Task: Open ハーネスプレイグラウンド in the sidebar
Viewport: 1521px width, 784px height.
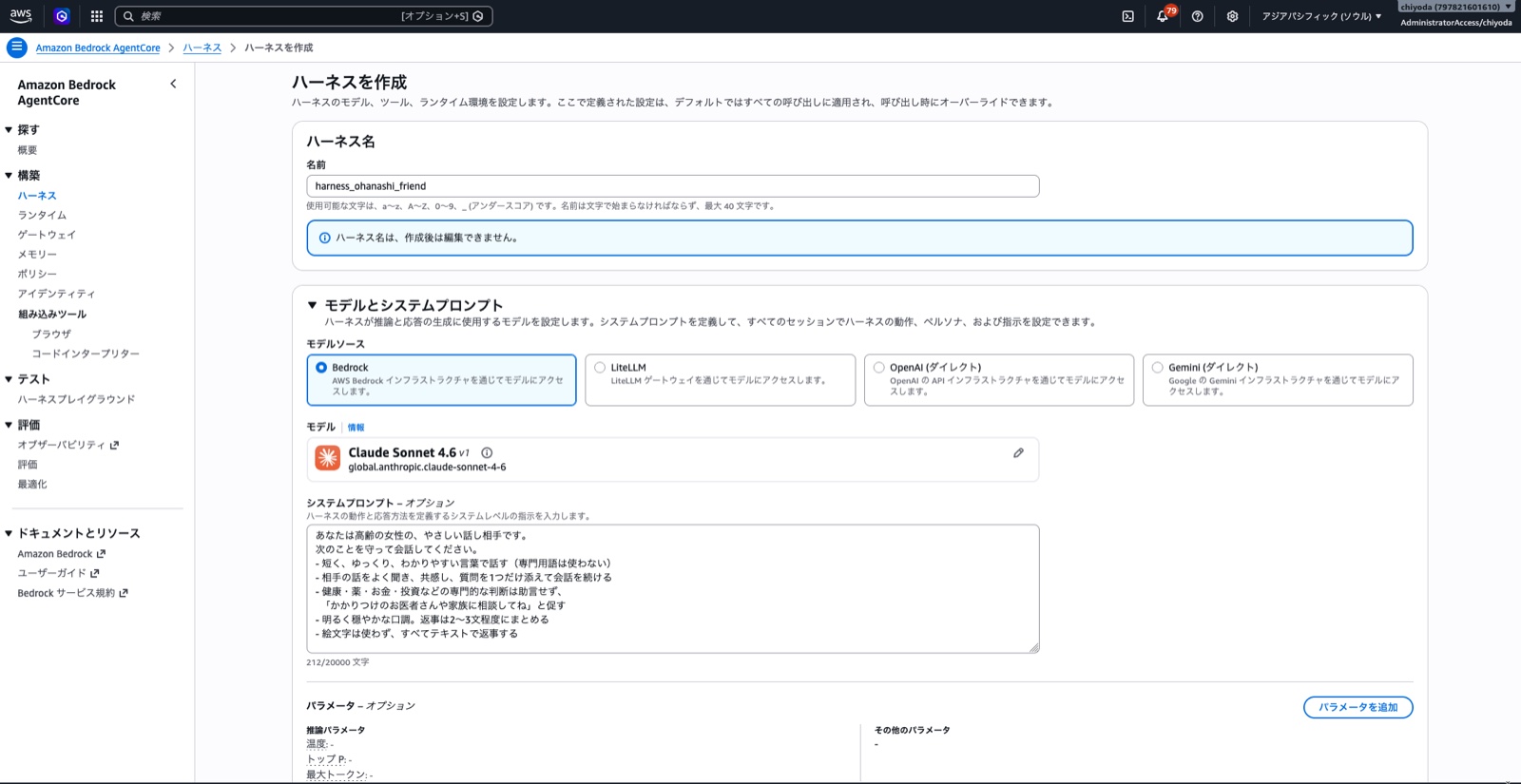Action: [76, 399]
